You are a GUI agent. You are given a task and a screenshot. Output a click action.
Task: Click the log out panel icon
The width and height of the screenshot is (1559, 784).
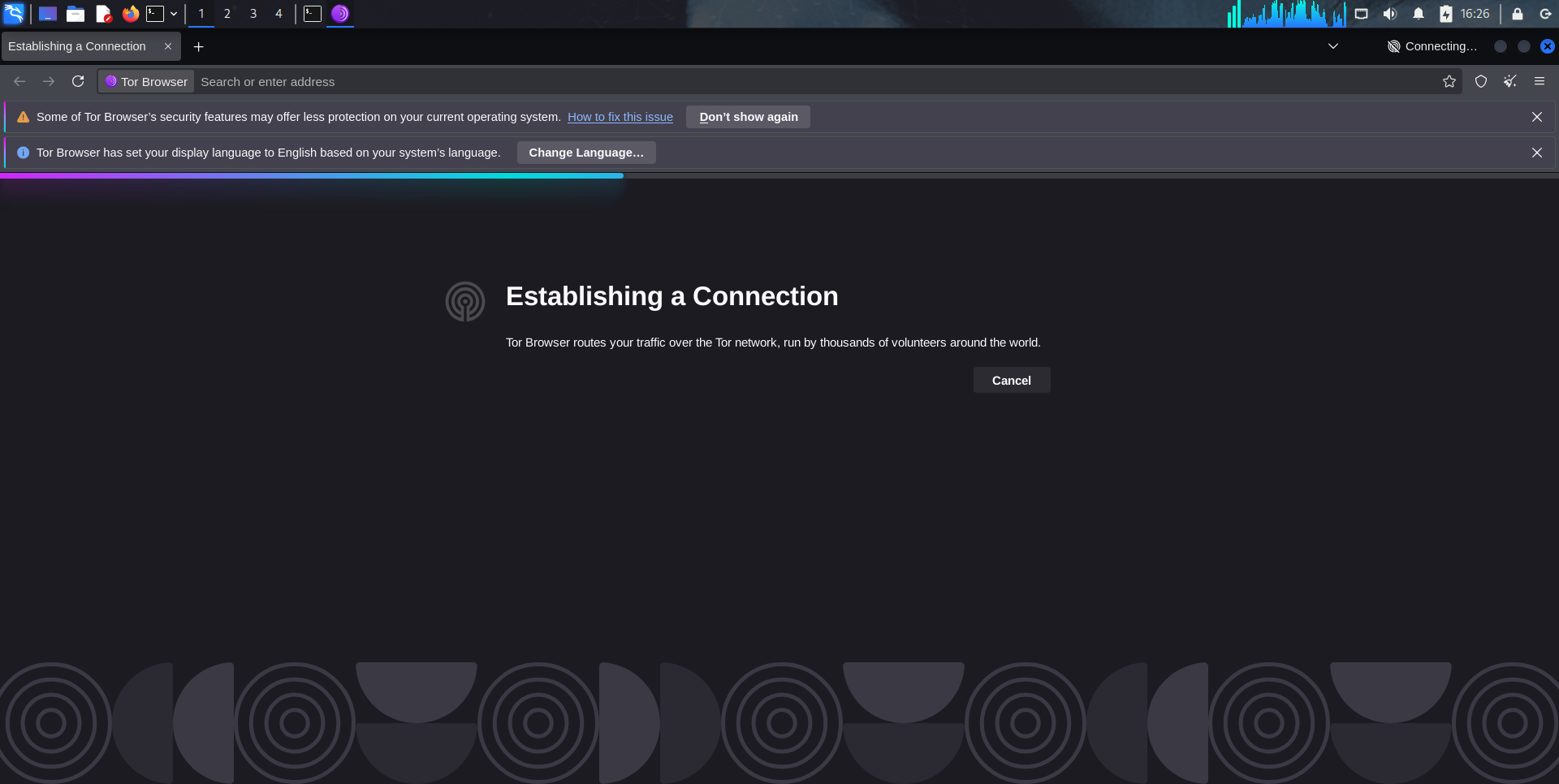(1545, 14)
